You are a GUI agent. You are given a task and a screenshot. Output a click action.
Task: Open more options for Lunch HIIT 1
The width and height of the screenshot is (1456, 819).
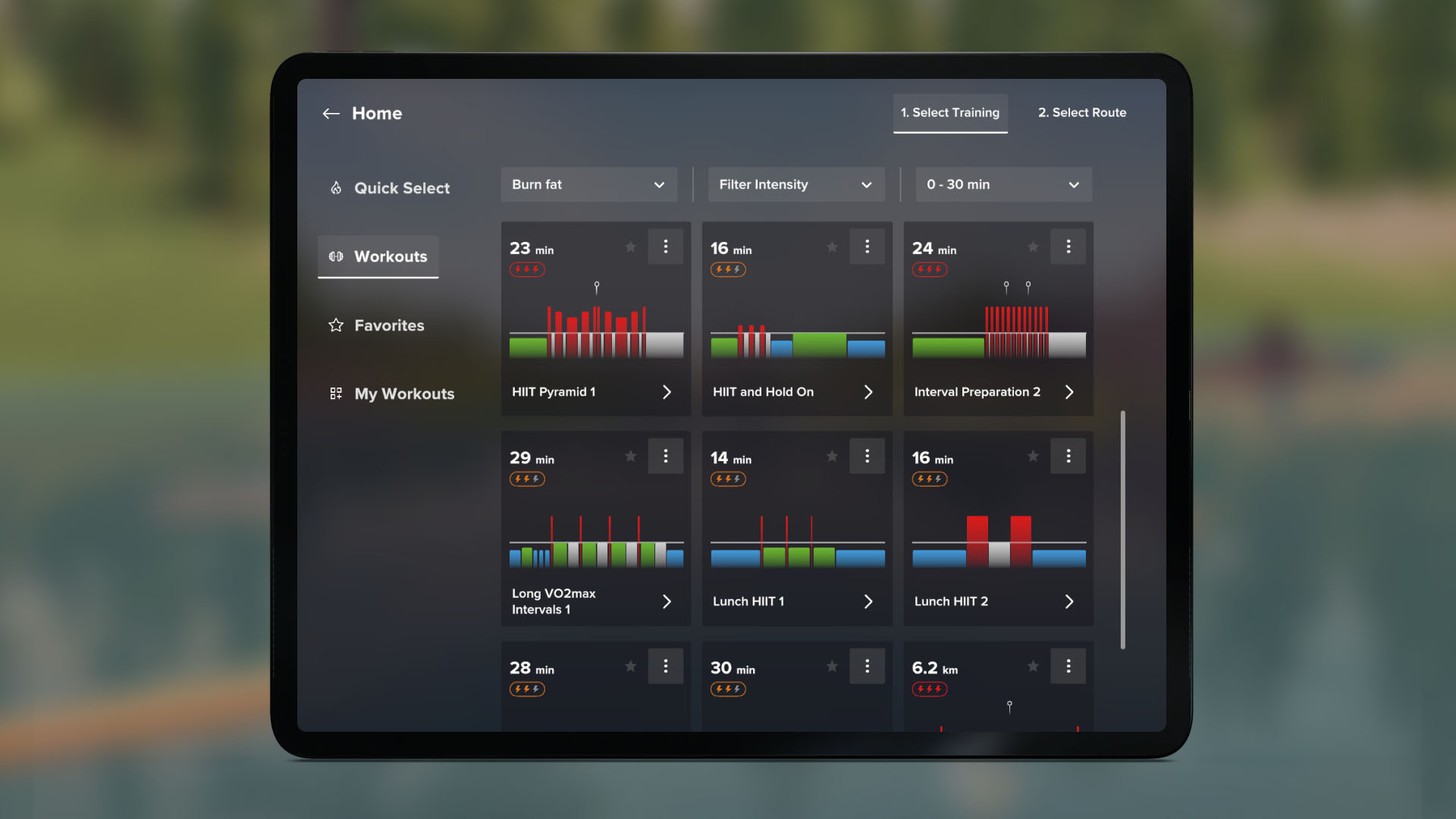(x=868, y=456)
